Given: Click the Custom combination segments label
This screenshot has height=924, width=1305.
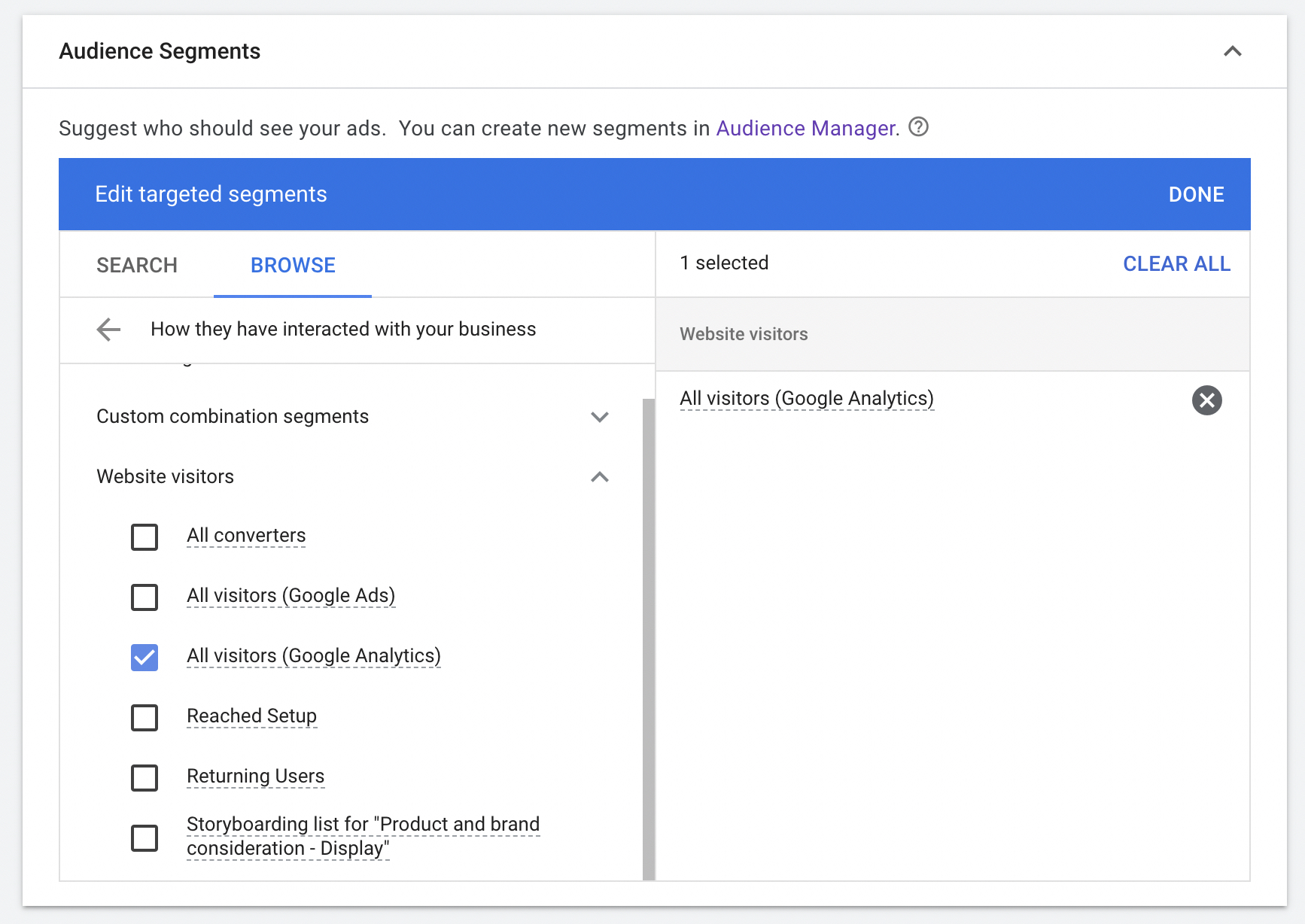Looking at the screenshot, I should 233,417.
